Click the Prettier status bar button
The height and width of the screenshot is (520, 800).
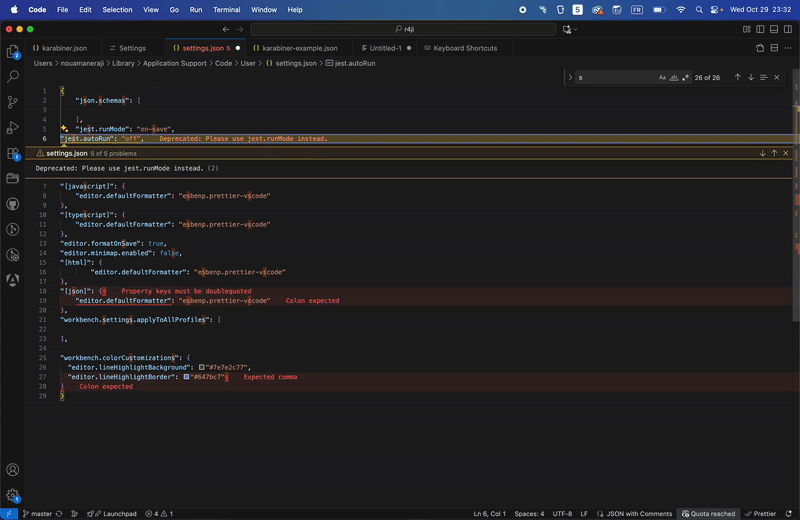[761, 514]
